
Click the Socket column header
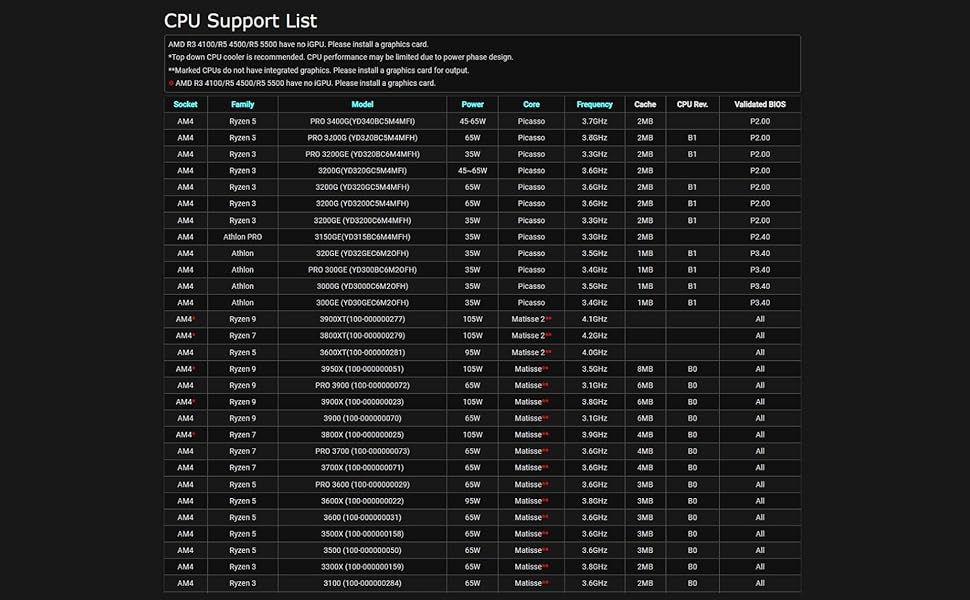click(185, 104)
